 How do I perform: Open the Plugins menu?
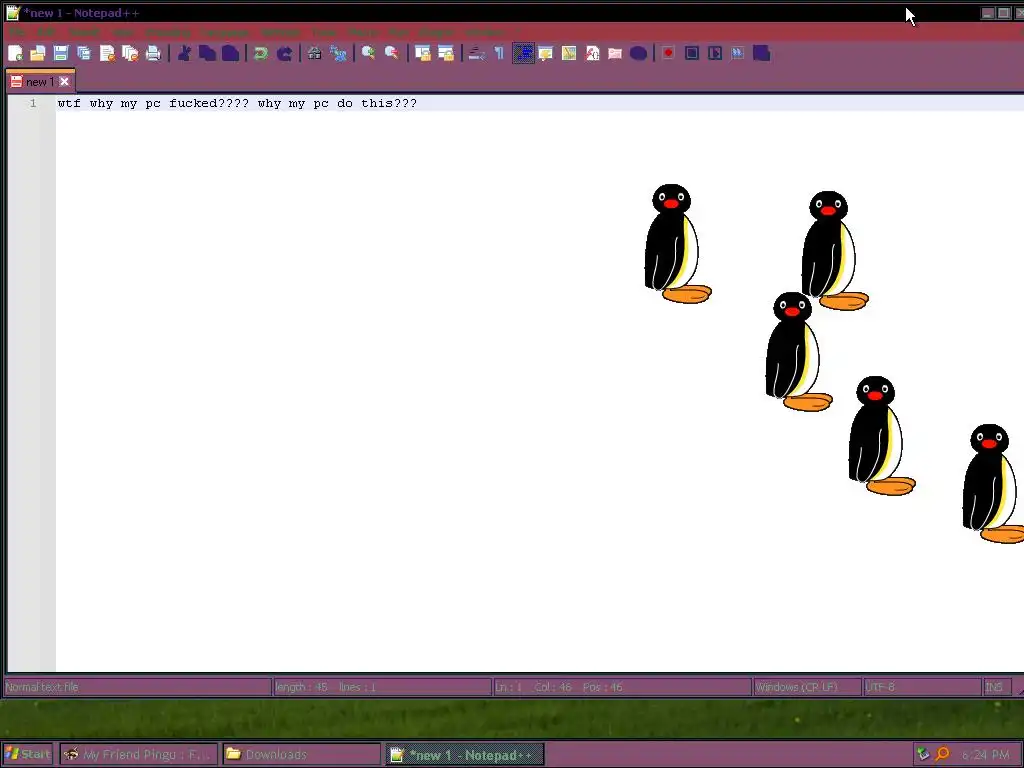point(436,32)
